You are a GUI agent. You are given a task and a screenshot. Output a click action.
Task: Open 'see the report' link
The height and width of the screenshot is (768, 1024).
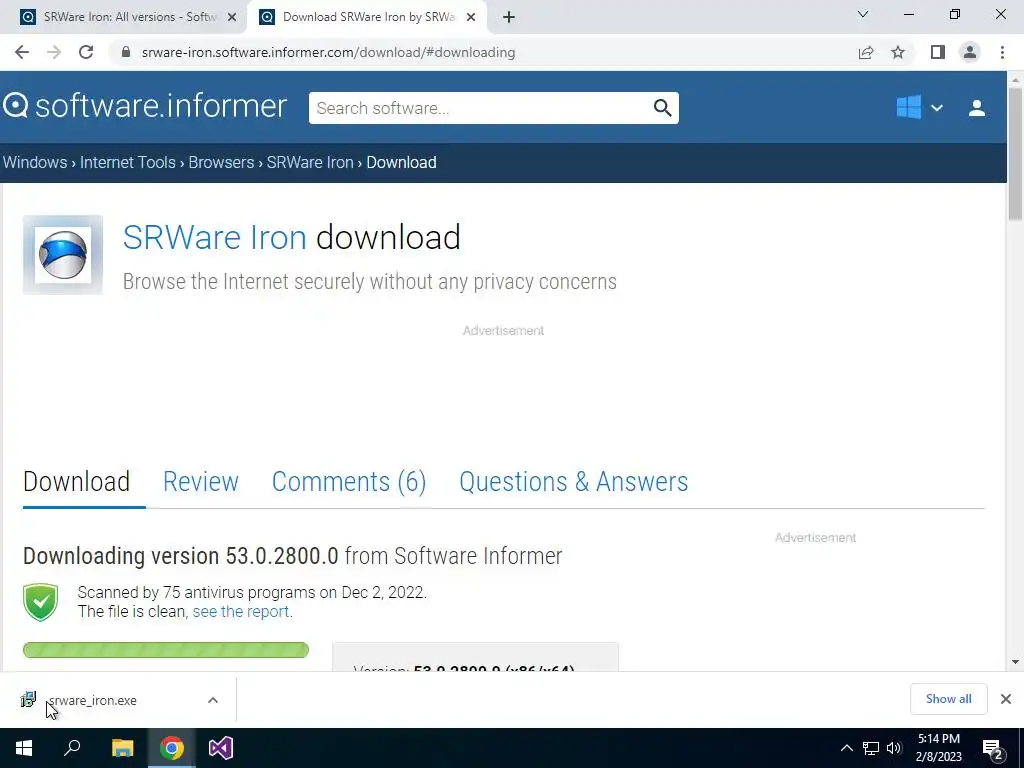242,612
